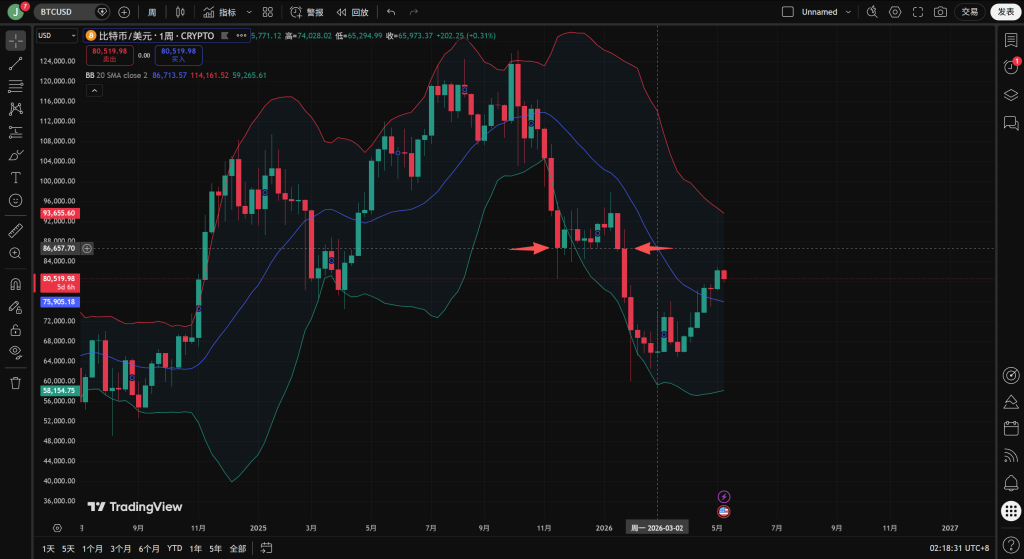The image size is (1024, 559).
Task: Select the Fibonacci retracement tool
Action: (x=16, y=86)
